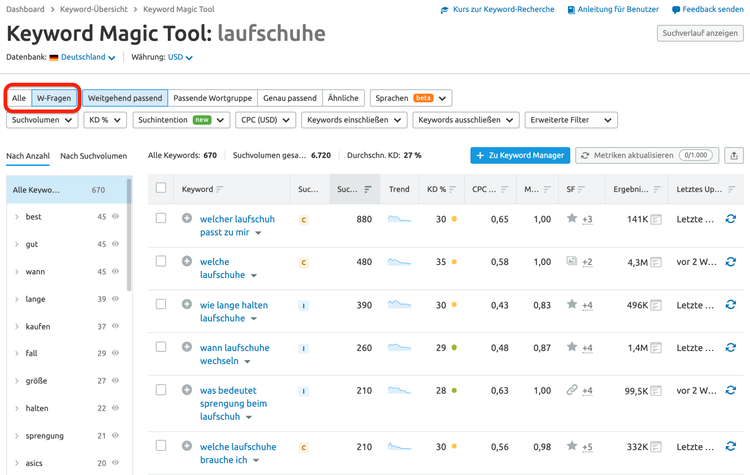Open the Dashboard breadcrumb

pyautogui.click(x=25, y=9)
